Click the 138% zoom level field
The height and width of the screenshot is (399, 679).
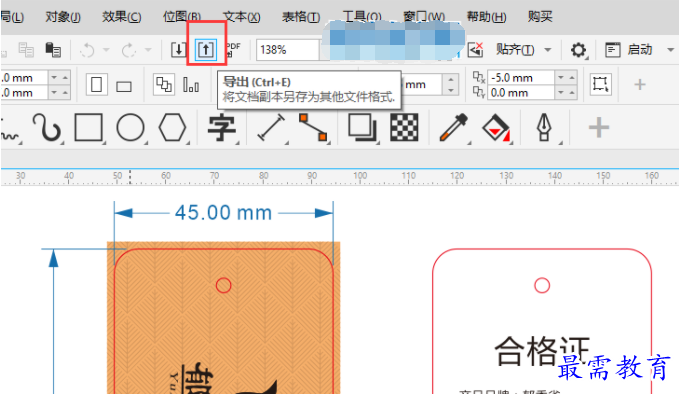[x=288, y=50]
